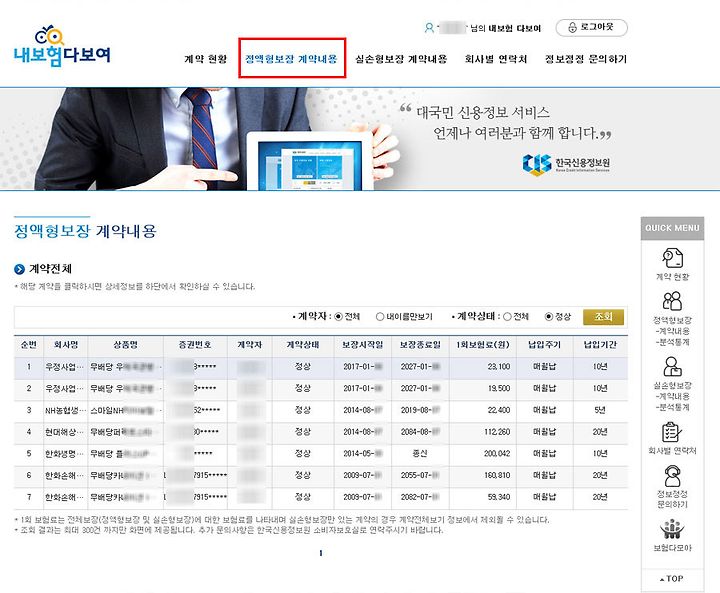The height and width of the screenshot is (593, 720).
Task: Click the 보장종료일 column header
Action: coord(420,345)
